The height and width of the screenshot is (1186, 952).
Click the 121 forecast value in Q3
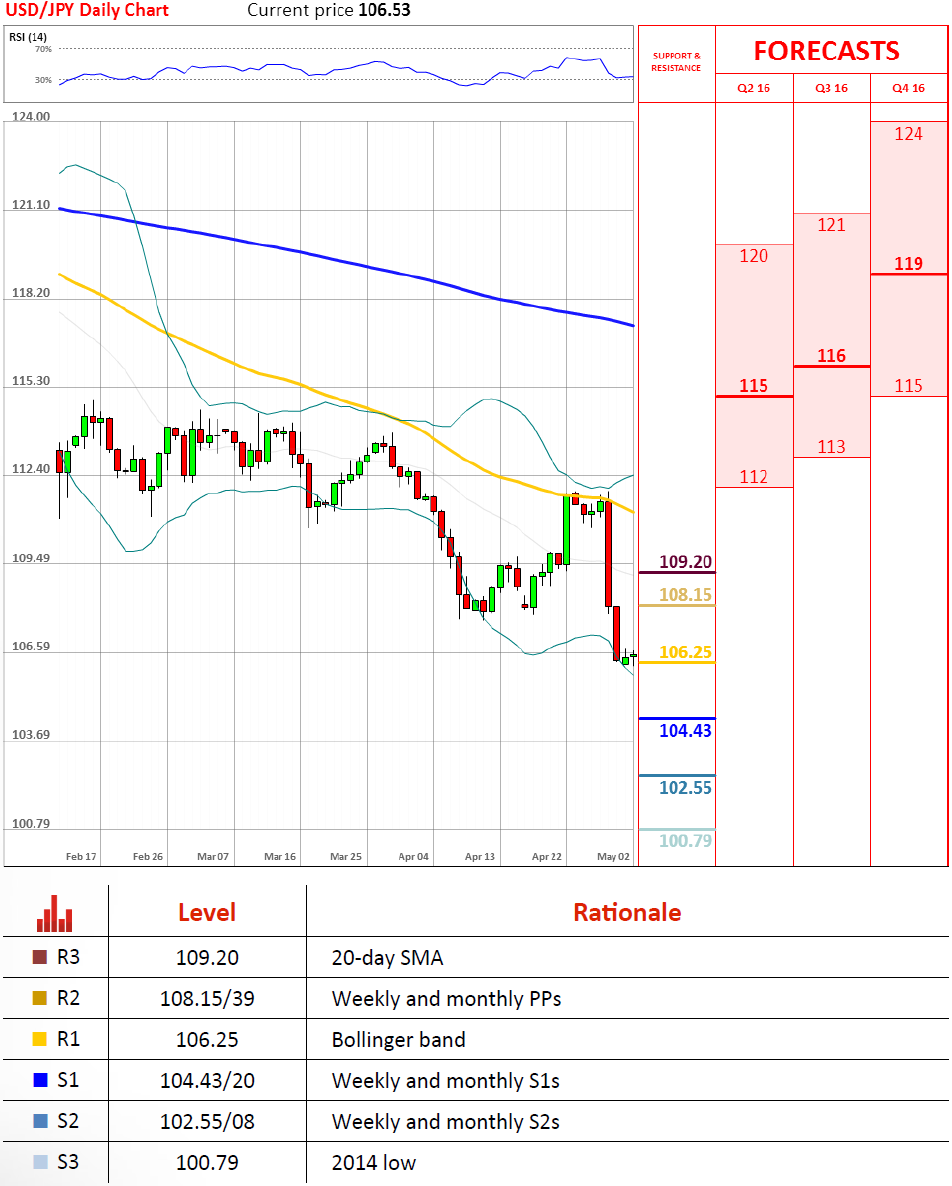pyautogui.click(x=831, y=225)
